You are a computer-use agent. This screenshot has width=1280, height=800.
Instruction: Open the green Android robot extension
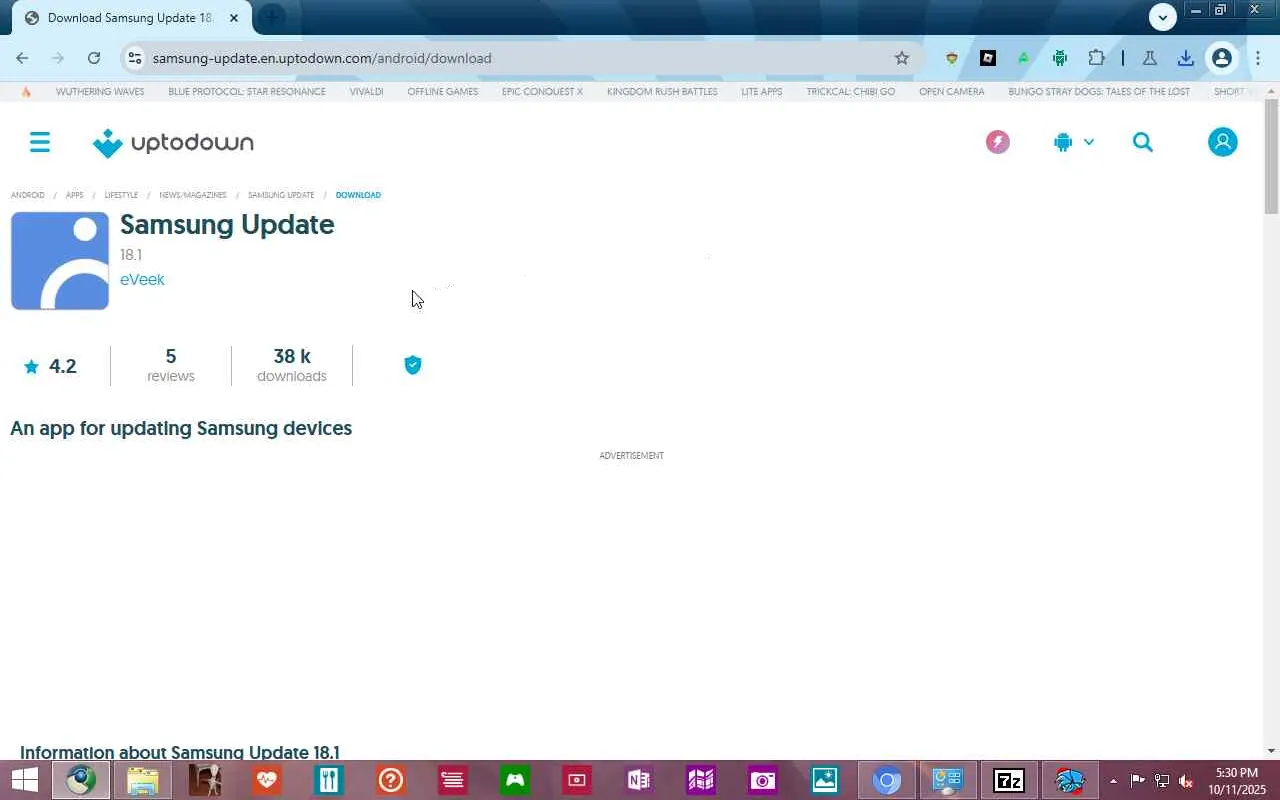(x=1060, y=58)
